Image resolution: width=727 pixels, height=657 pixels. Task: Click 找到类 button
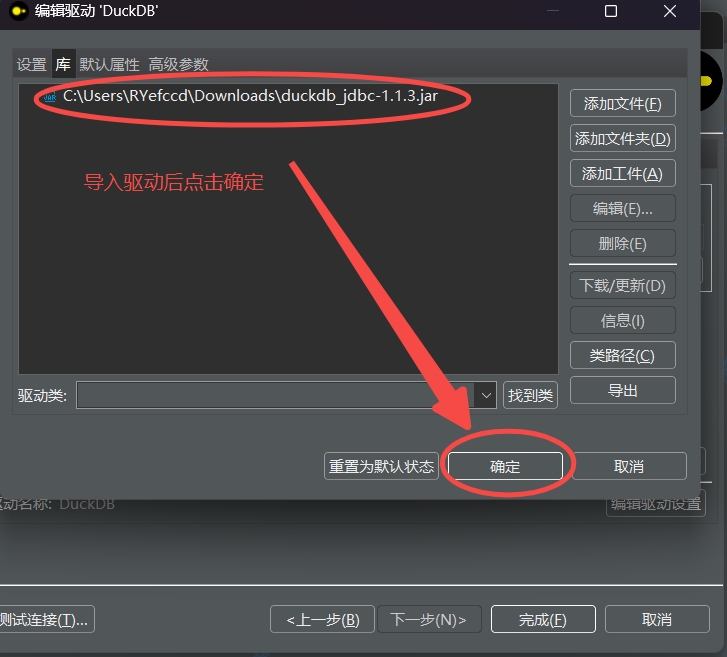(530, 395)
